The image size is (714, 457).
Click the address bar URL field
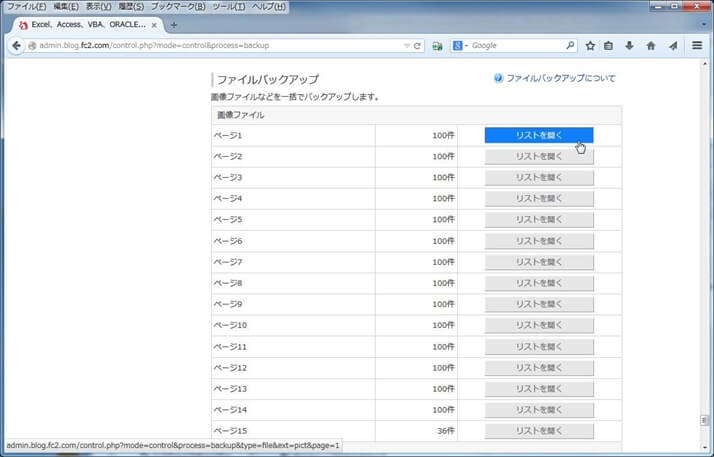[214, 46]
